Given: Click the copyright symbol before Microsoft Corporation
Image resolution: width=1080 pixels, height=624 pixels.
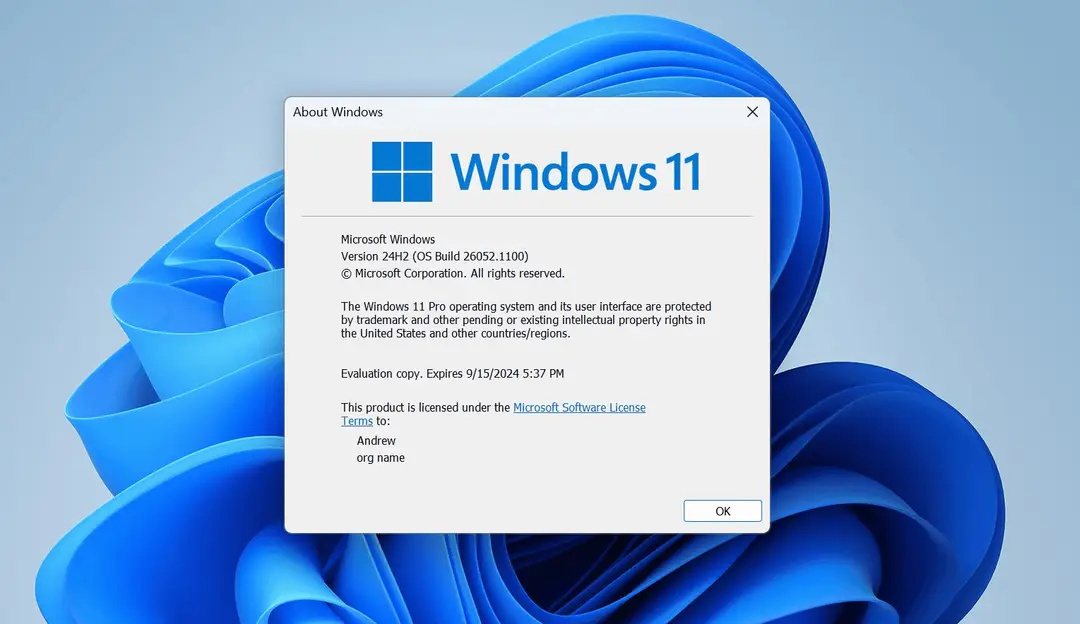Looking at the screenshot, I should (346, 273).
